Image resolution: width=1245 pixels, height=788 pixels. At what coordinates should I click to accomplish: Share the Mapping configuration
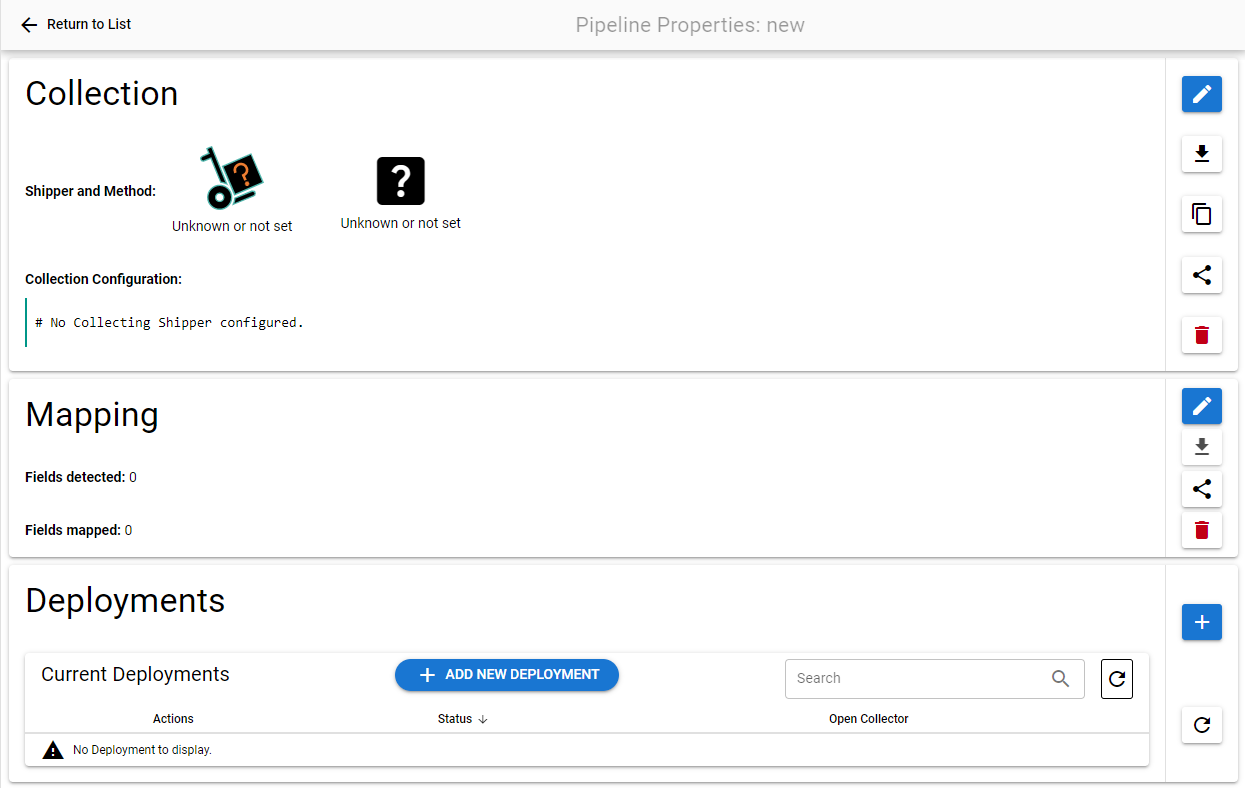point(1201,488)
